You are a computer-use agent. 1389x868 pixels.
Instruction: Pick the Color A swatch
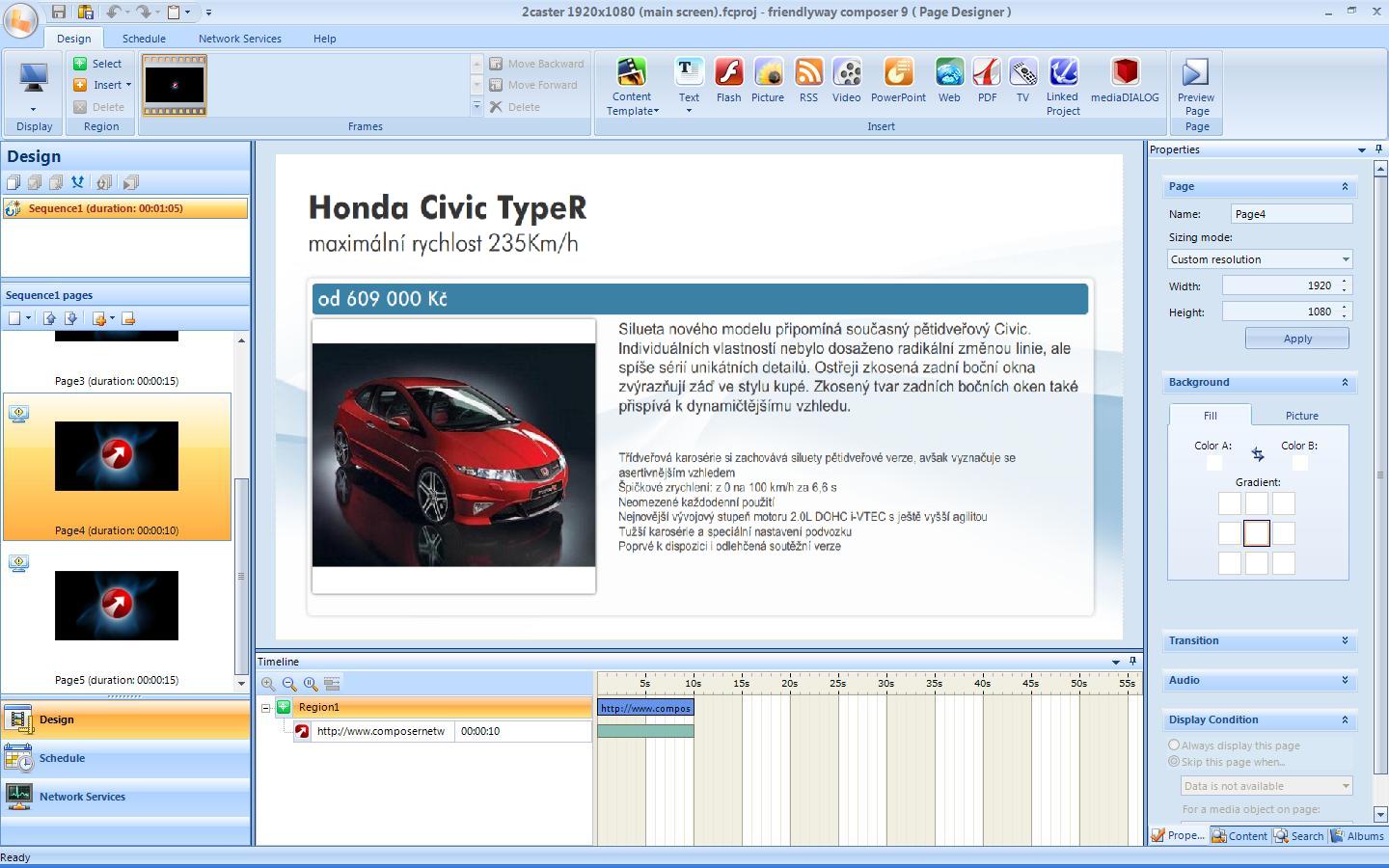[1213, 462]
